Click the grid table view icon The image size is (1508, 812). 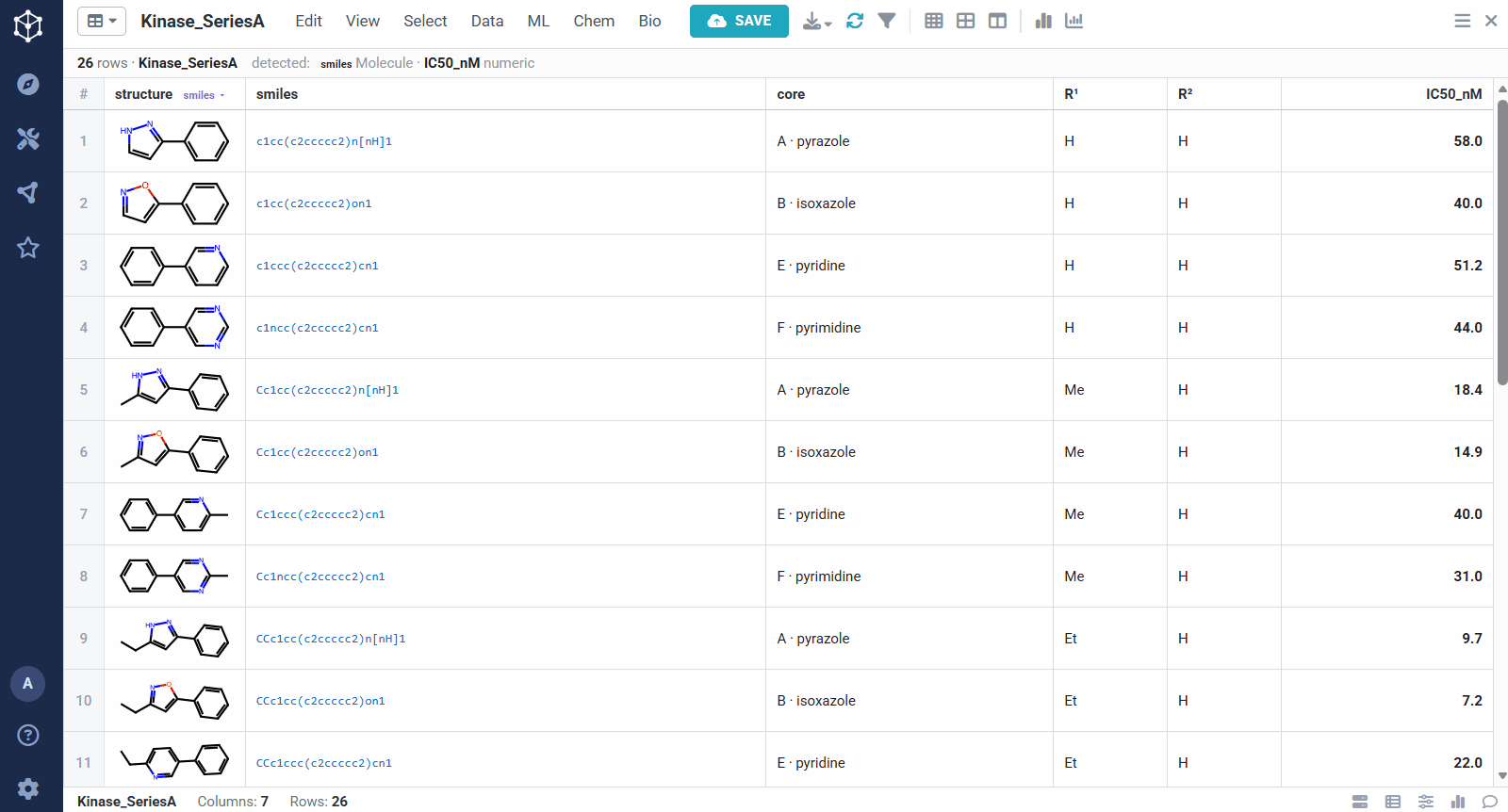[934, 21]
